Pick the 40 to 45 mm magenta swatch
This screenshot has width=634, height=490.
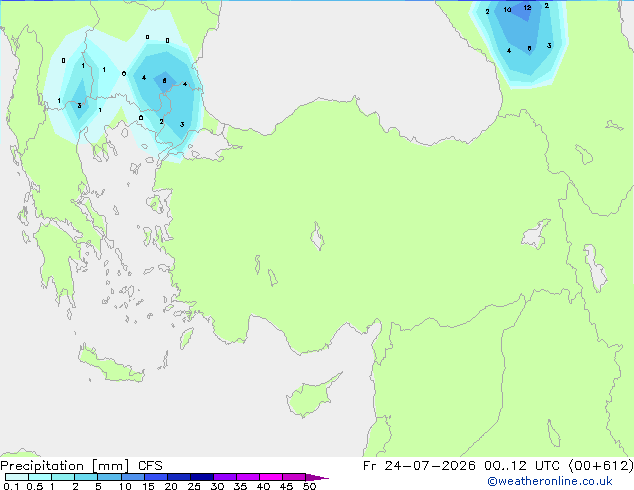pos(271,477)
